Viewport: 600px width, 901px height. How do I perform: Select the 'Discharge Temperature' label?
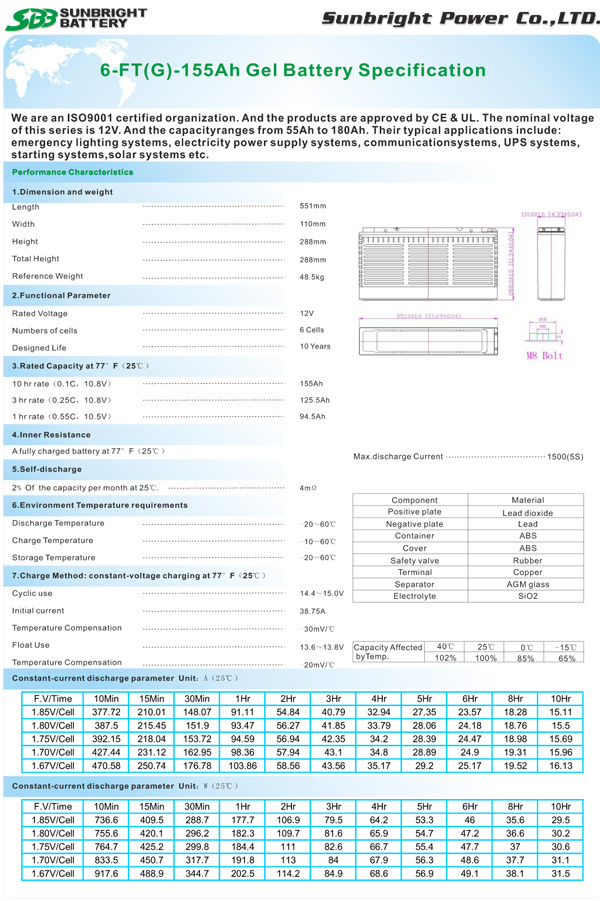(58, 523)
